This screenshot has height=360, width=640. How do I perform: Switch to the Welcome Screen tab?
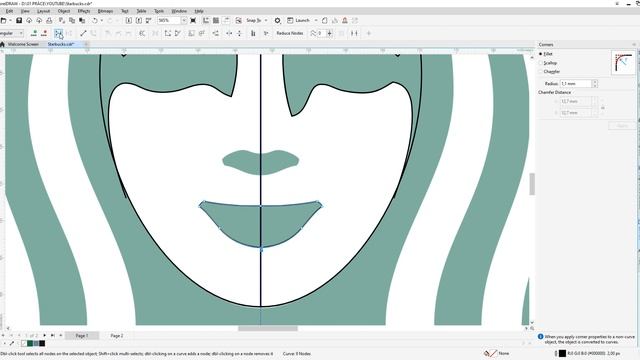pyautogui.click(x=23, y=44)
